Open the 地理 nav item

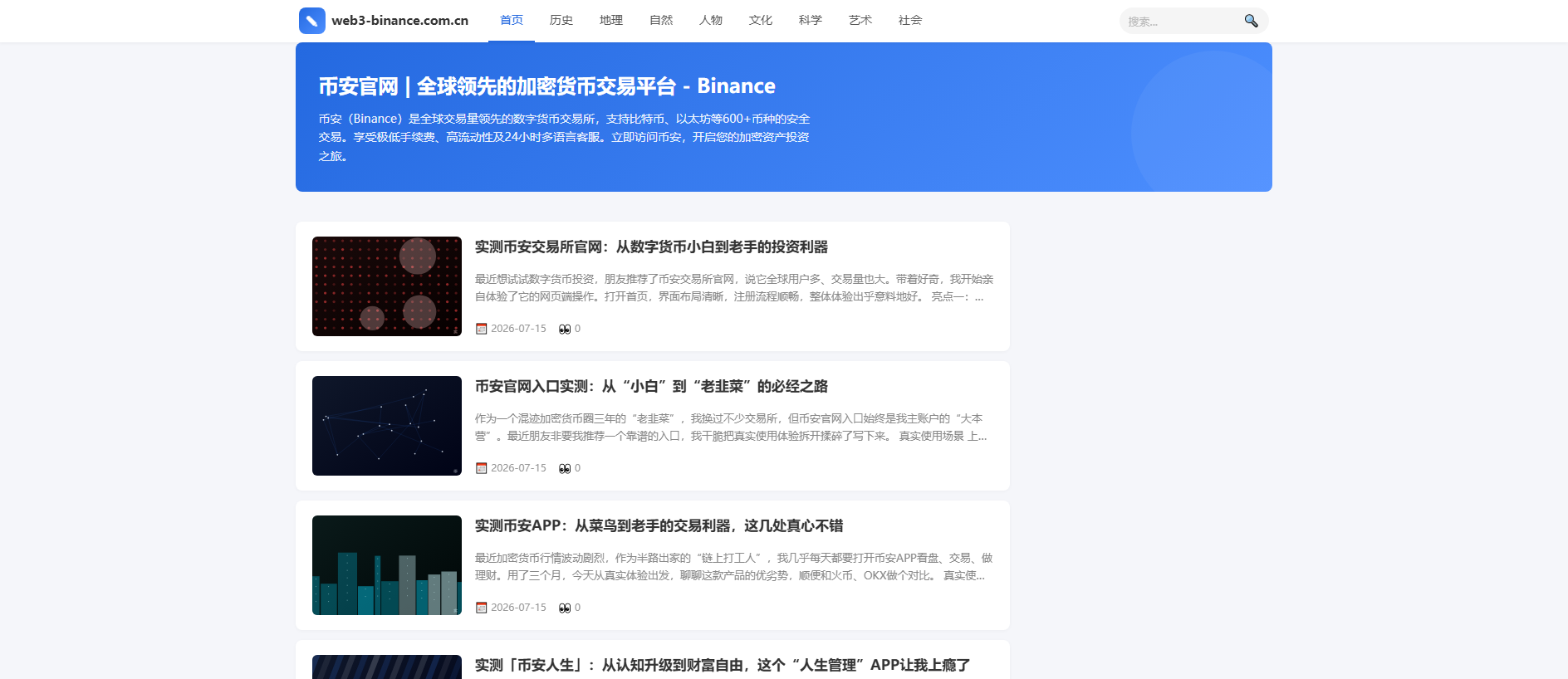point(611,20)
